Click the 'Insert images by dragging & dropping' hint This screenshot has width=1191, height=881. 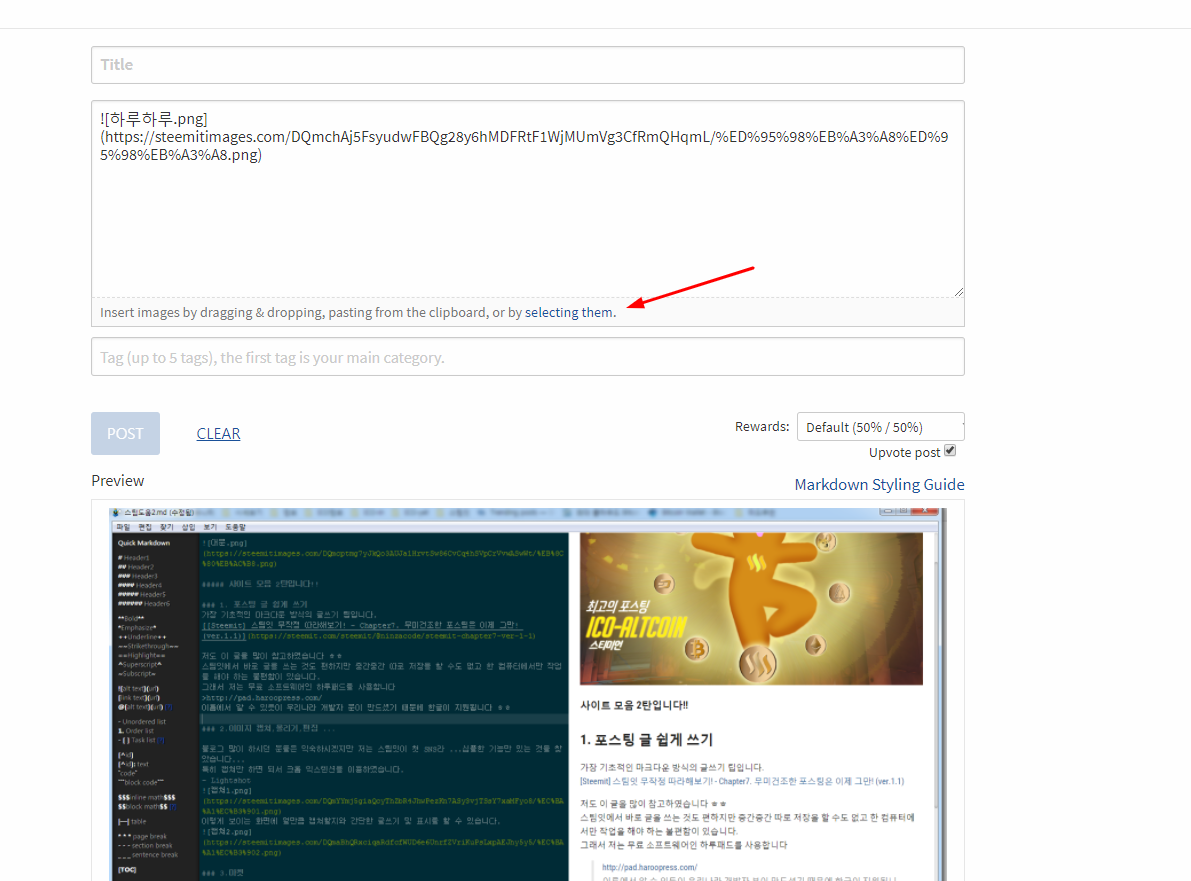(358, 312)
